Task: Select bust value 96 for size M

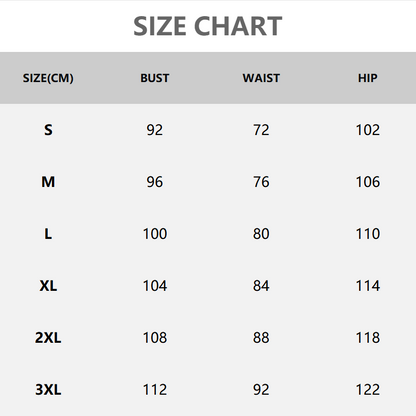Action: click(155, 182)
